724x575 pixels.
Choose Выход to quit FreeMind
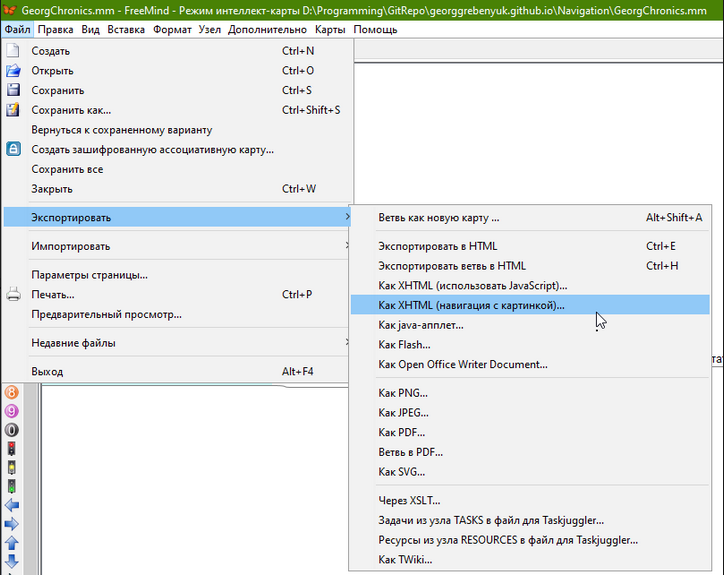tap(47, 372)
